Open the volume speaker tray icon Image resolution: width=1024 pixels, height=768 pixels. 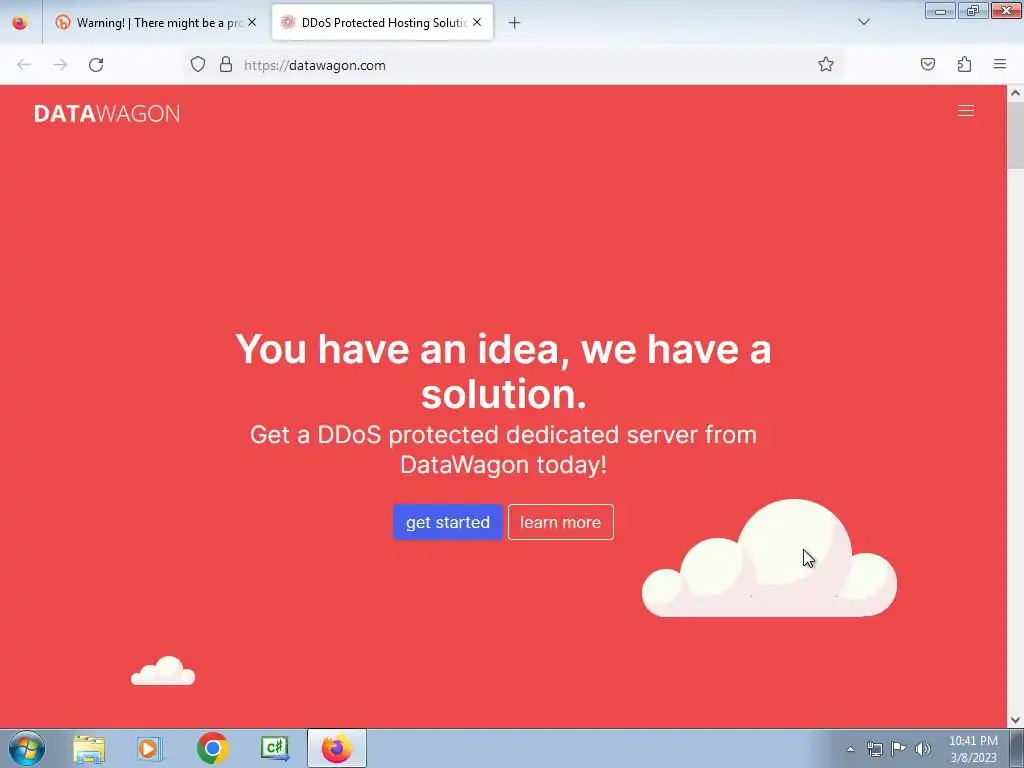coord(923,749)
